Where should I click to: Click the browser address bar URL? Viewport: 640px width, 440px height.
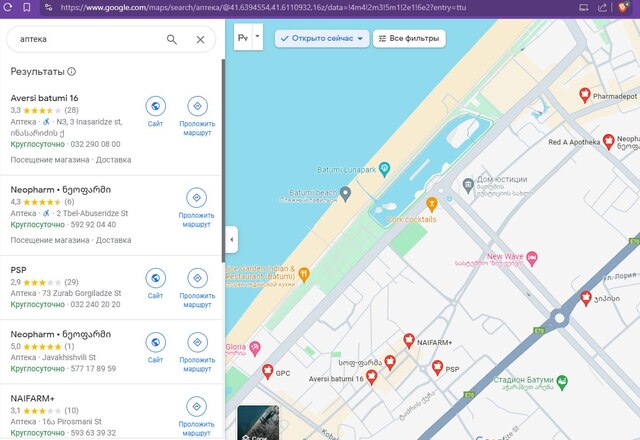click(263, 7)
